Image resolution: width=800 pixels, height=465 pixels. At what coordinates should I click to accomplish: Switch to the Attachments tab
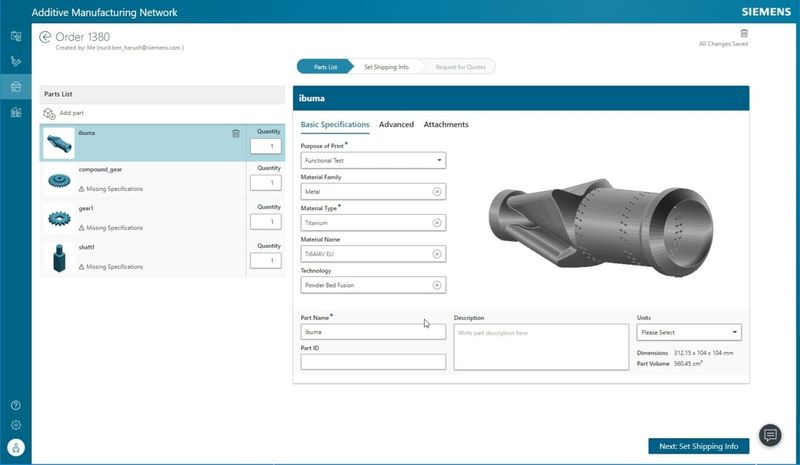tap(446, 125)
